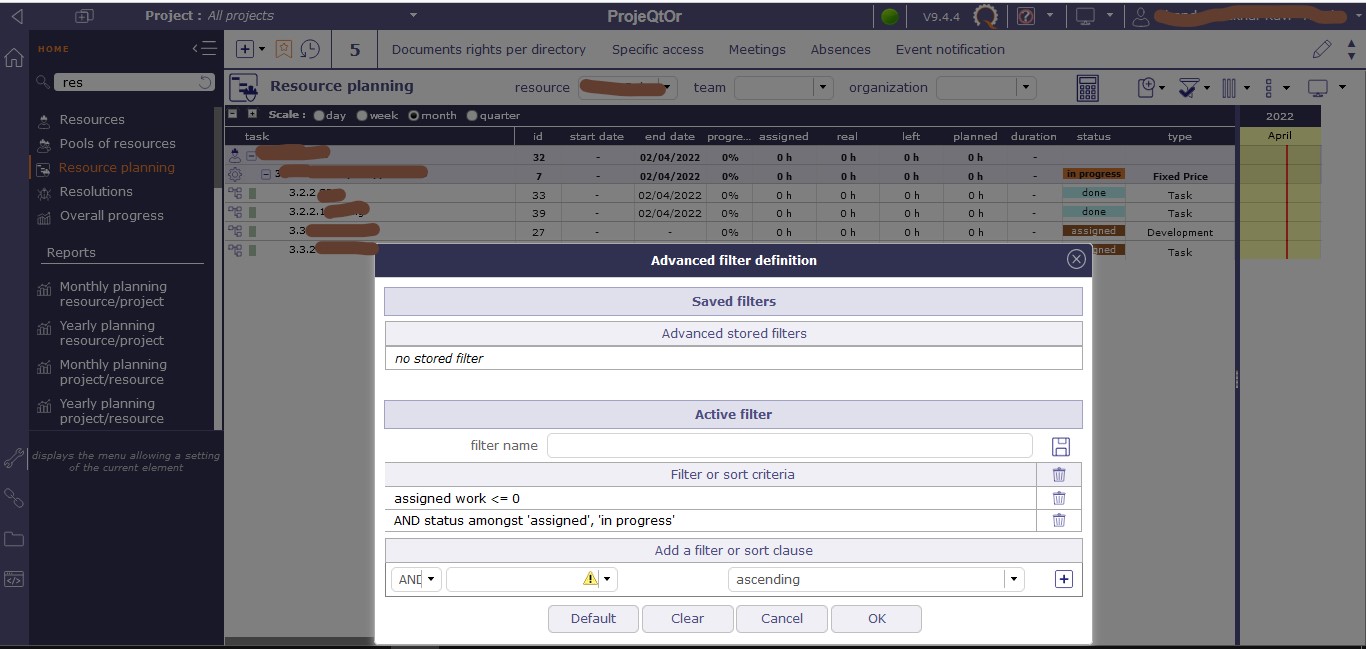Click the plus icon to add filter clause
This screenshot has height=649, width=1366.
click(1063, 579)
